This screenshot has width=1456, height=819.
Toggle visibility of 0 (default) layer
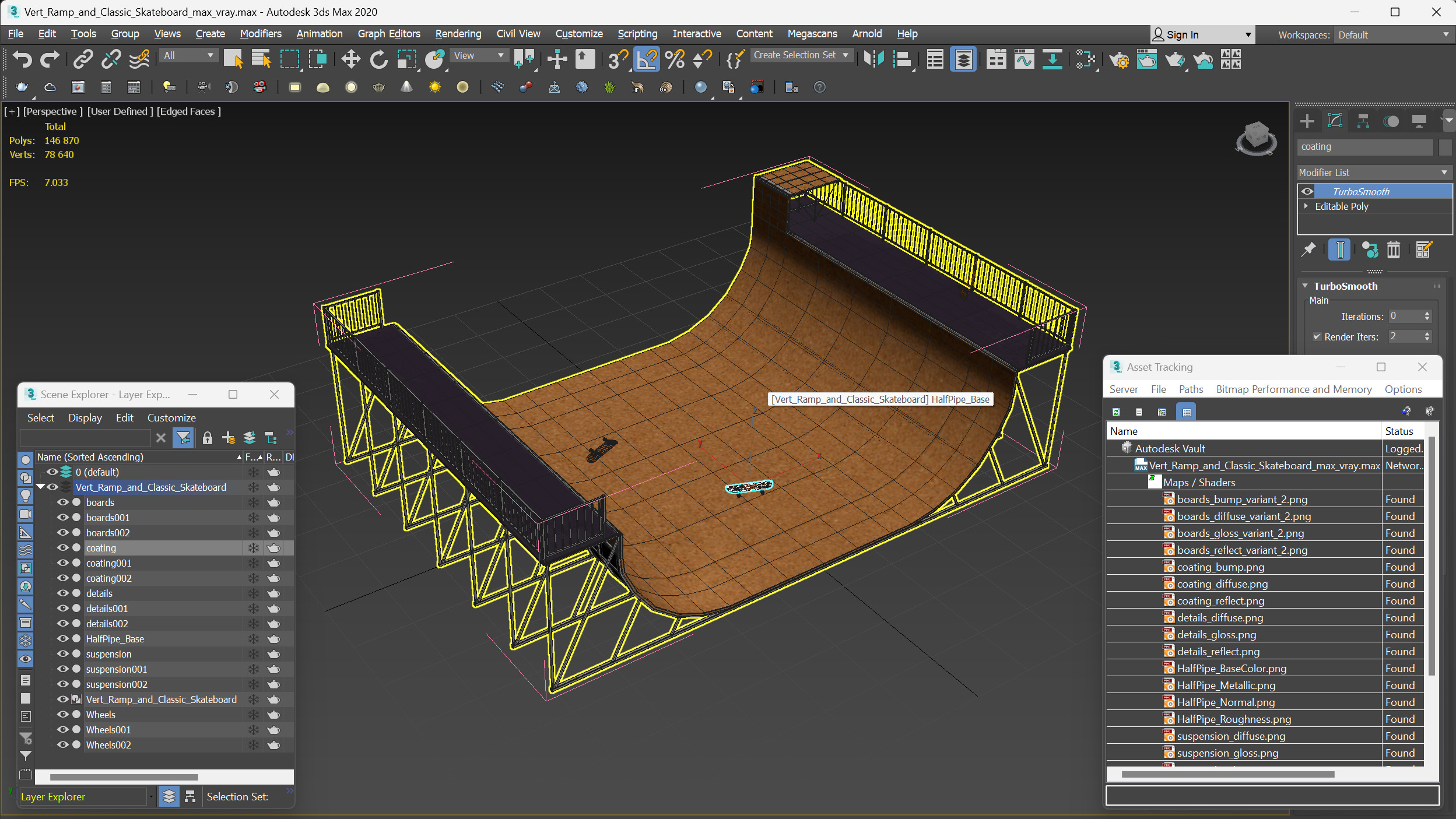(52, 472)
